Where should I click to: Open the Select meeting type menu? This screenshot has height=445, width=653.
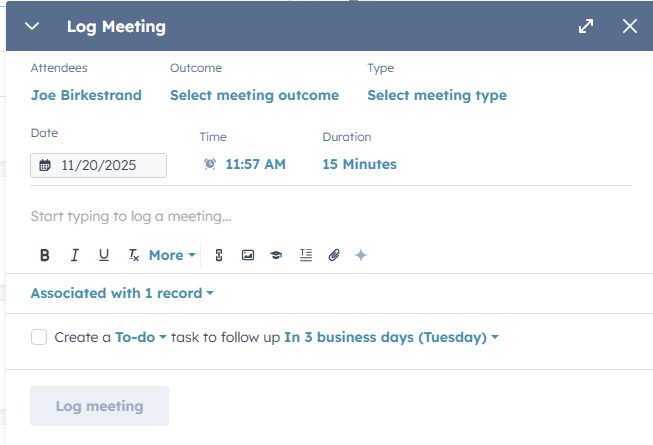pyautogui.click(x=436, y=95)
